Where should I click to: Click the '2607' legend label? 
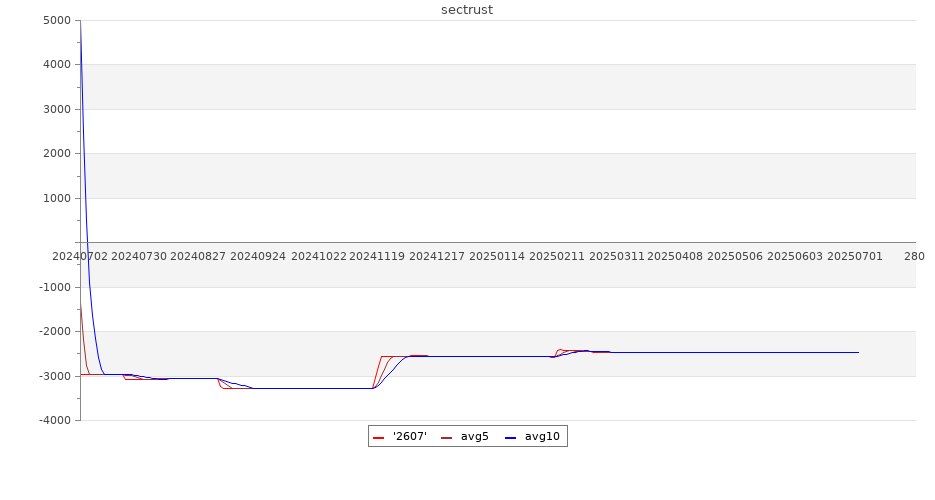(x=410, y=437)
